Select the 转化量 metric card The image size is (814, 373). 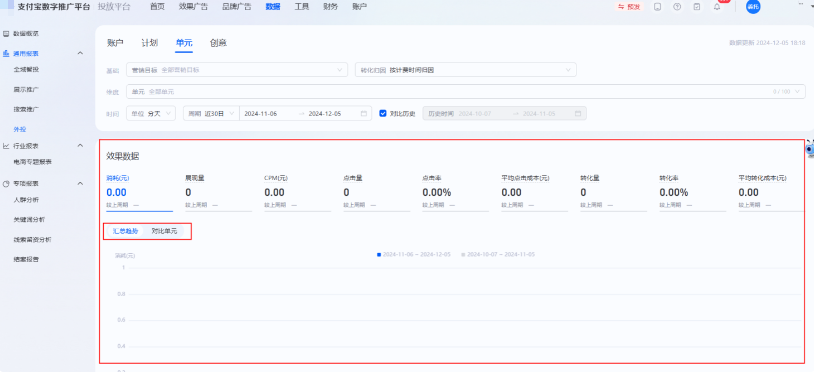pos(614,194)
